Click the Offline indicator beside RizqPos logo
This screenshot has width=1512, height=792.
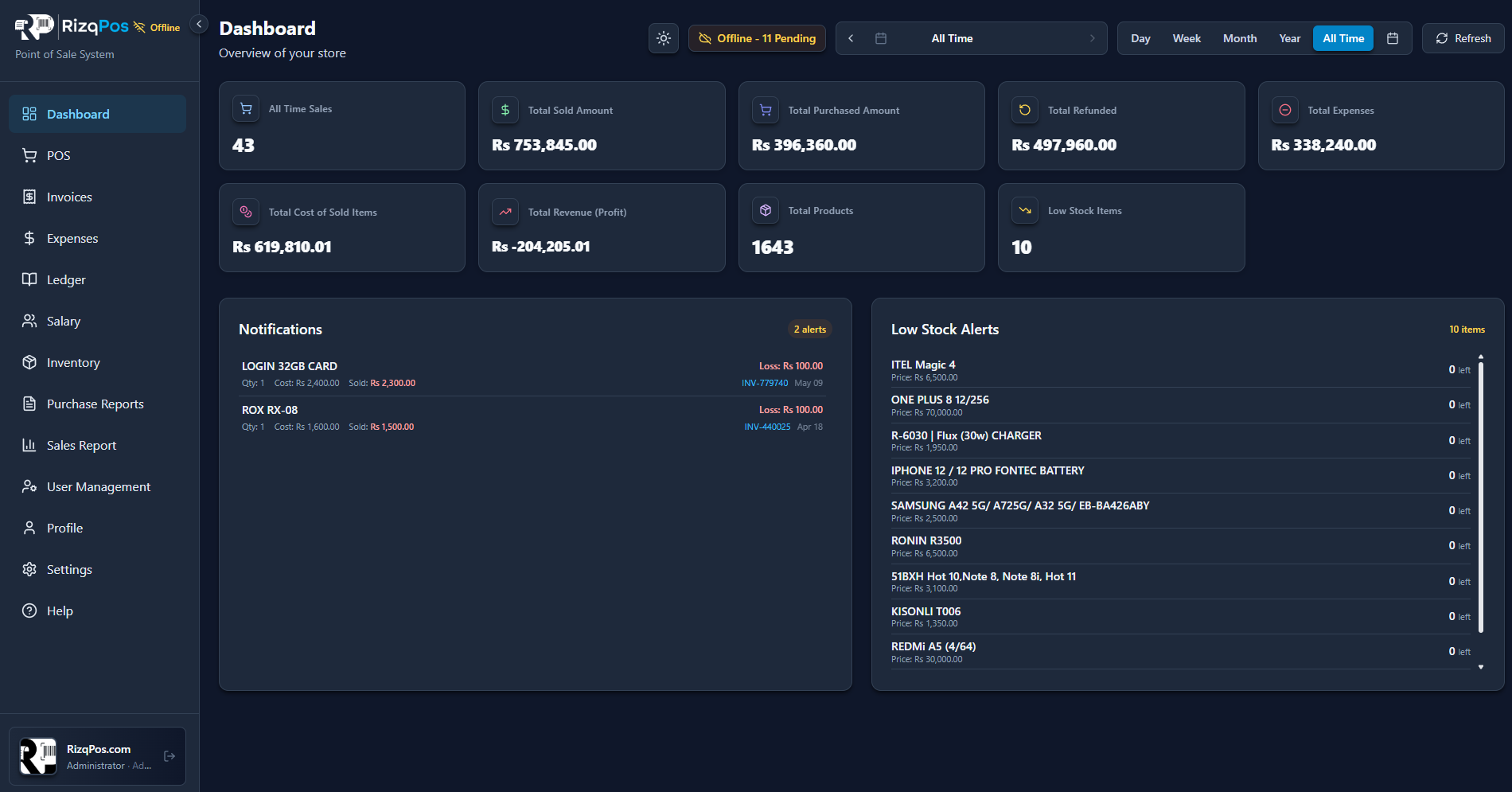(x=157, y=27)
